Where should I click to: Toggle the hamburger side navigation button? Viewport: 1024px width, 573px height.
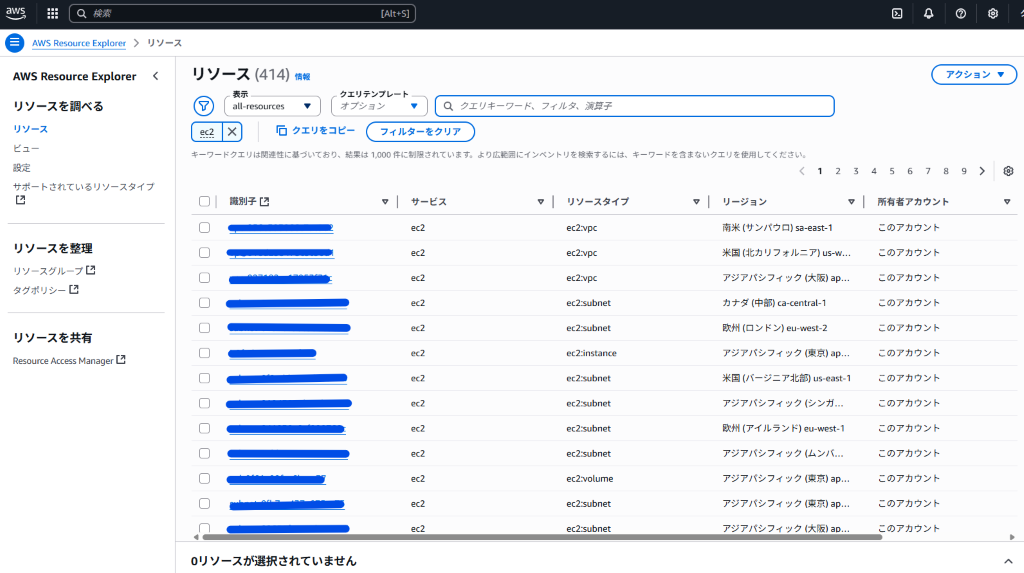click(14, 42)
